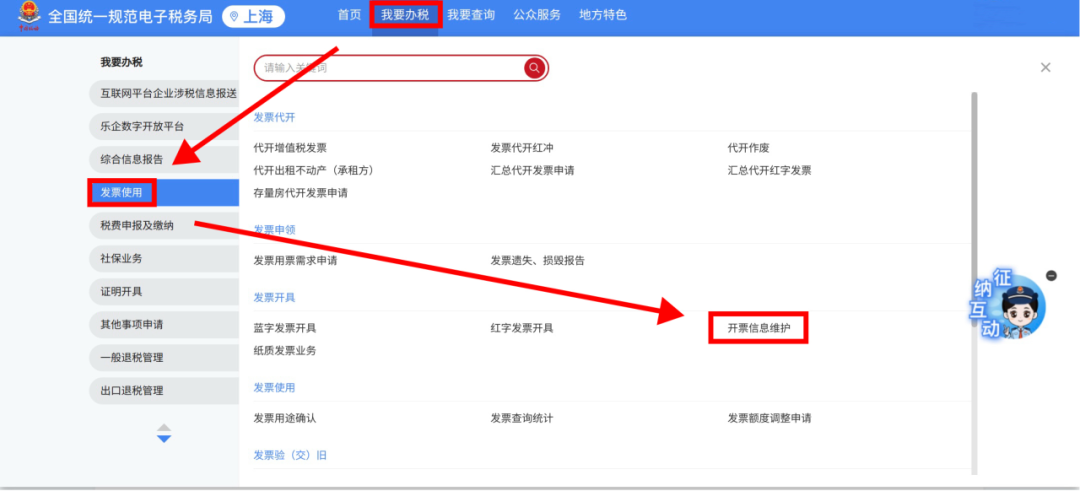The height and width of the screenshot is (491, 1080).
Task: Click the 发票代开 section heading
Action: [x=274, y=117]
